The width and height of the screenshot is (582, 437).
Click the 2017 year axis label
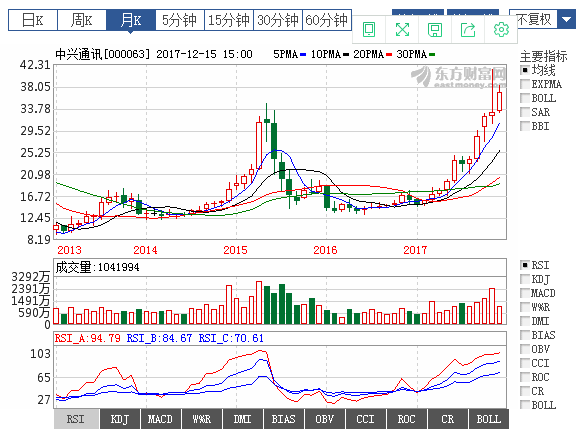tap(415, 250)
